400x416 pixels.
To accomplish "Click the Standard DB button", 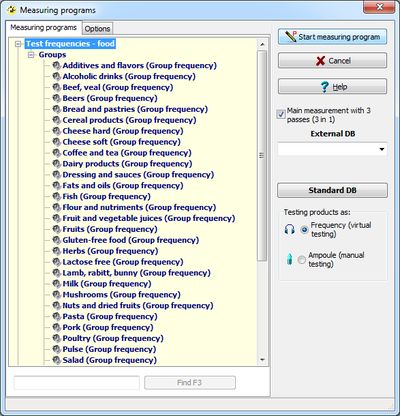I will coord(332,190).
